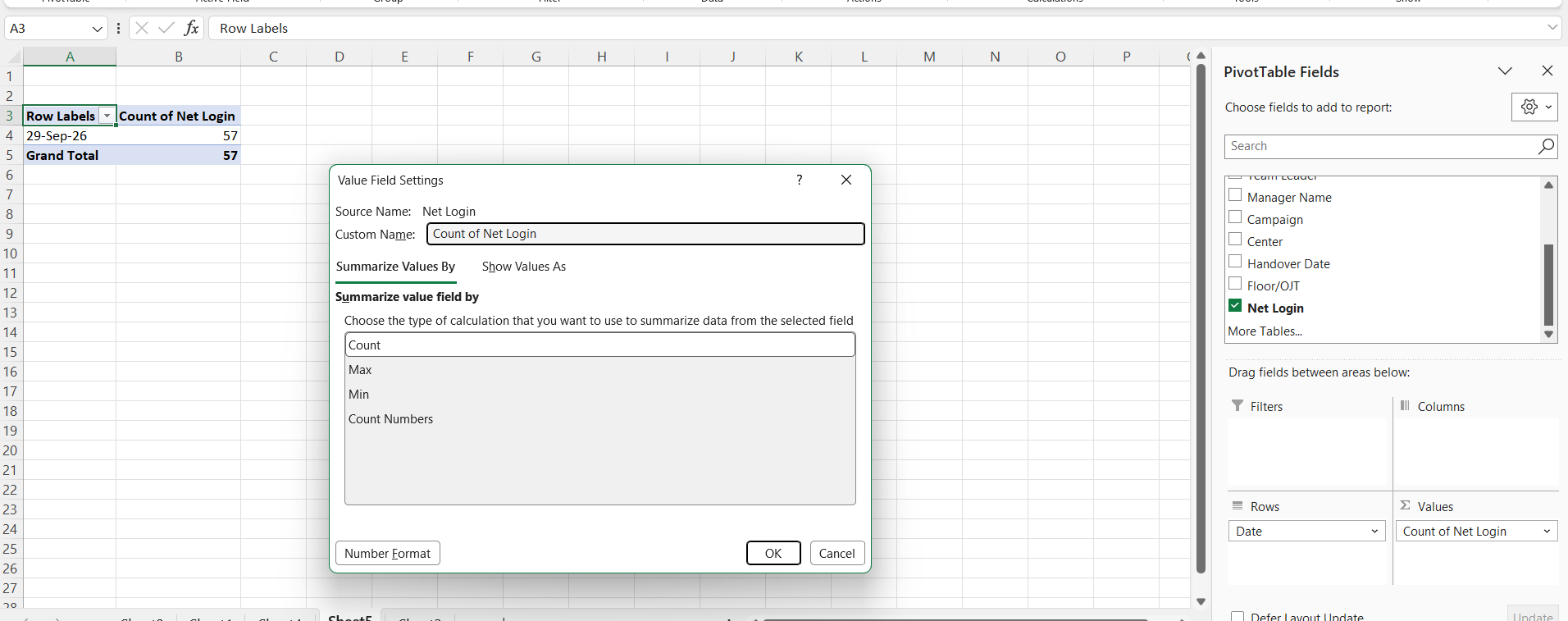Select the Grand Total cell
This screenshot has height=621, width=1568.
(x=70, y=155)
